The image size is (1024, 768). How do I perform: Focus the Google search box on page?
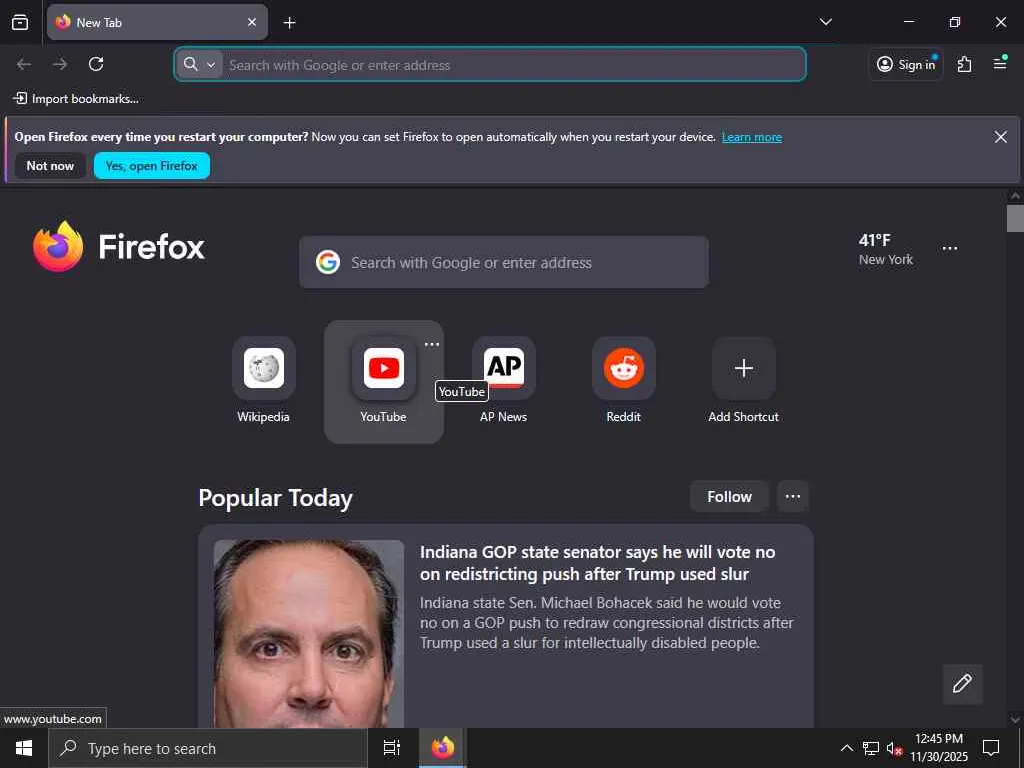pyautogui.click(x=504, y=263)
